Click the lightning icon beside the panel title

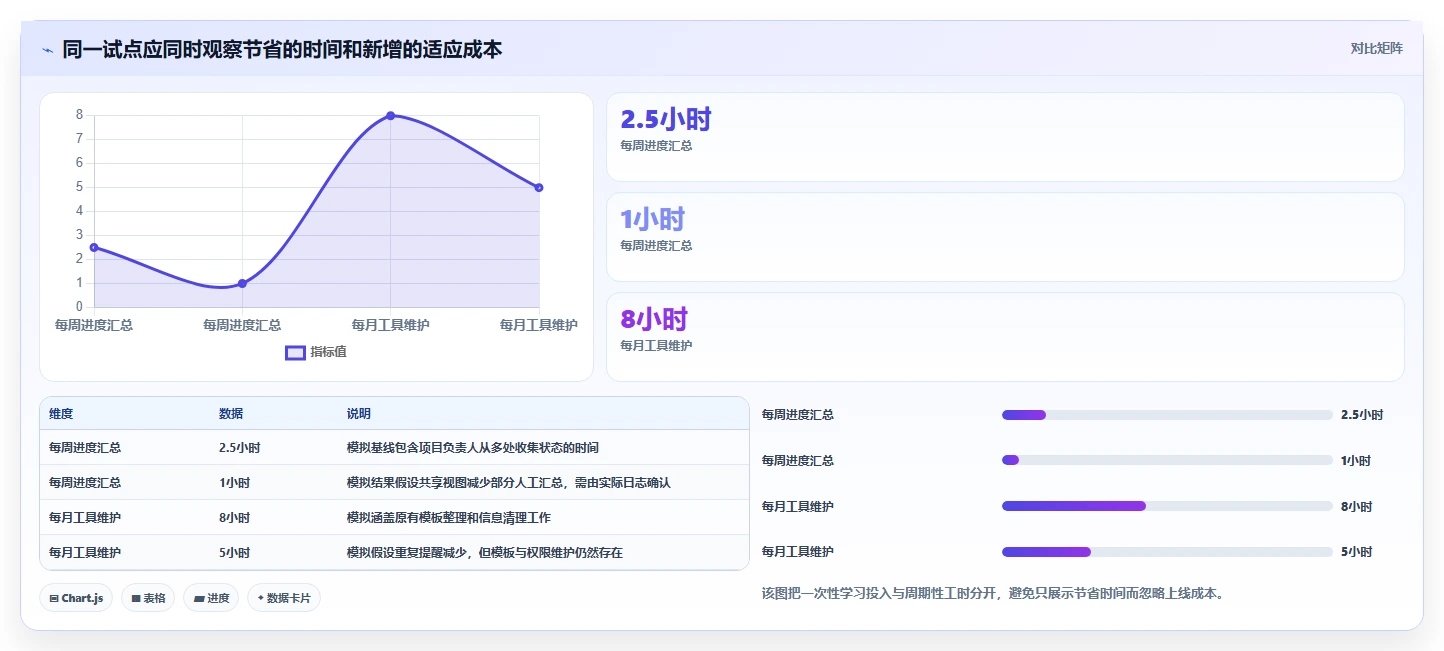point(47,49)
